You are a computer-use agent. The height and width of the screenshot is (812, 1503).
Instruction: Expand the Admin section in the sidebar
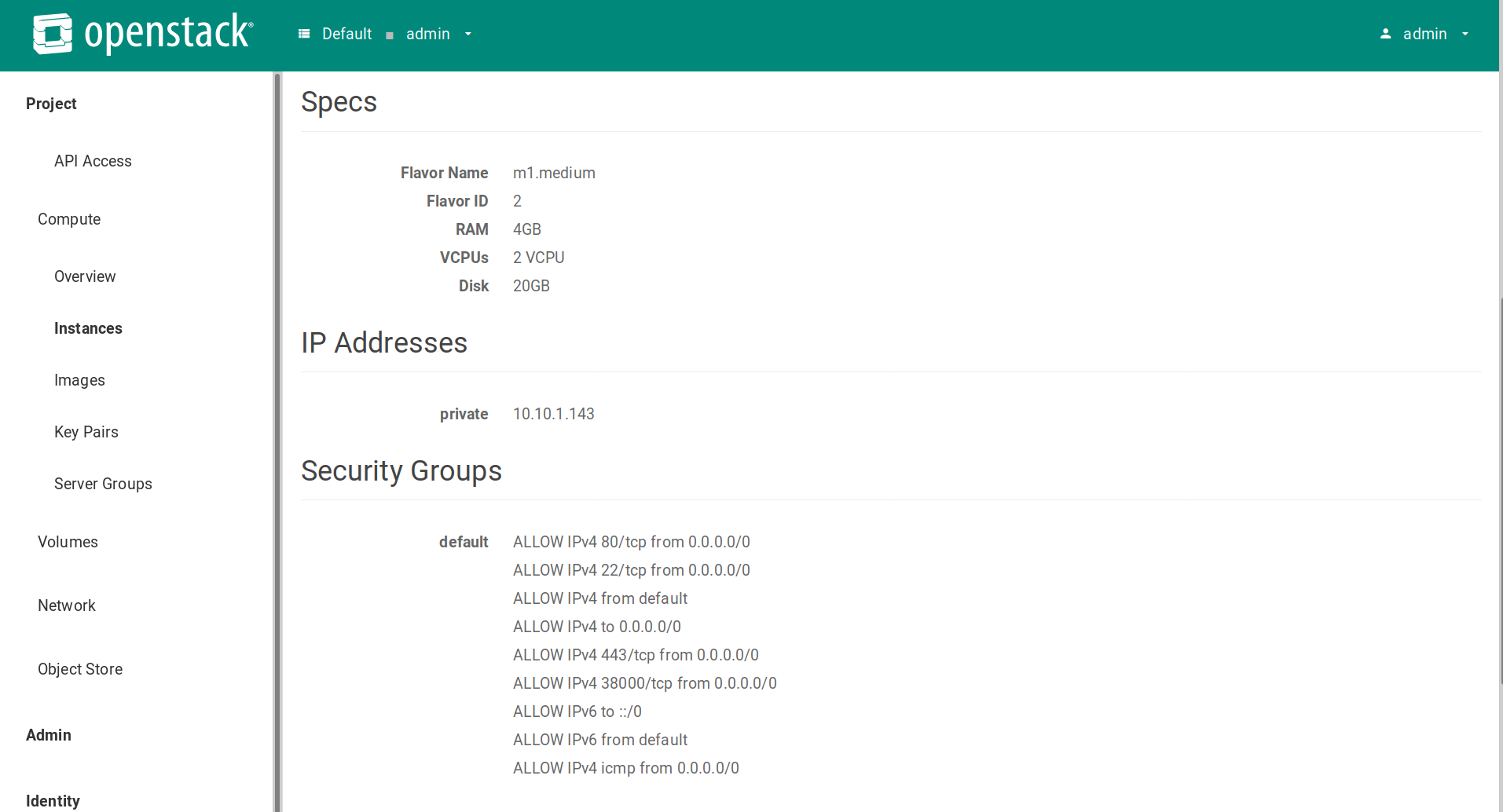coord(48,735)
